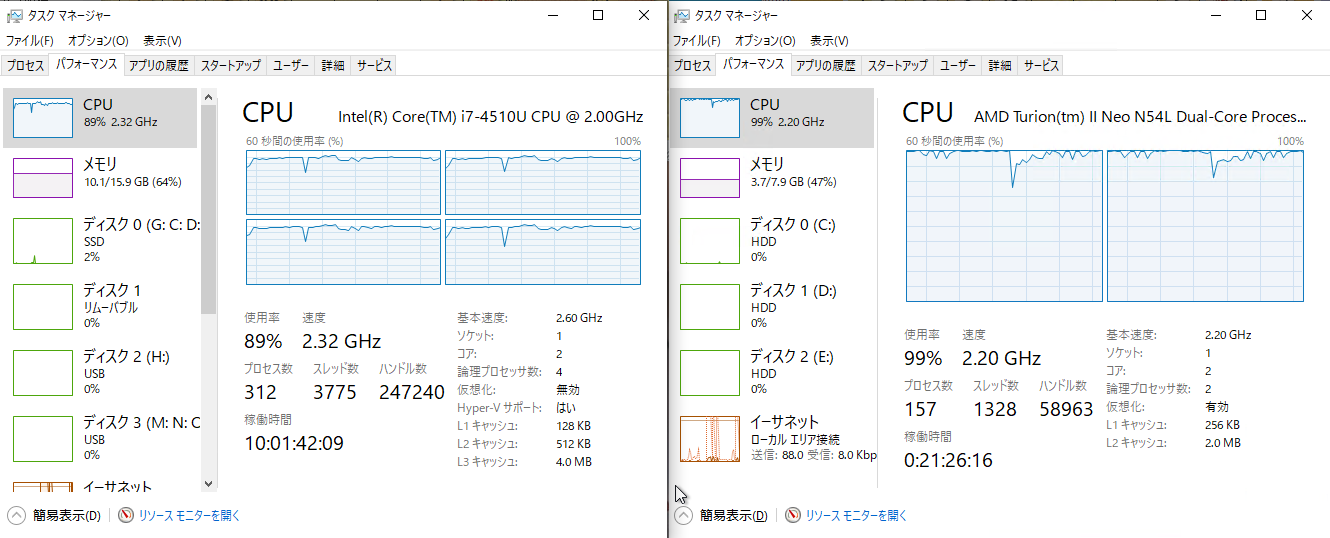The height and width of the screenshot is (538, 1330).
Task: Click handle count 247240 in left window
Action: 411,393
